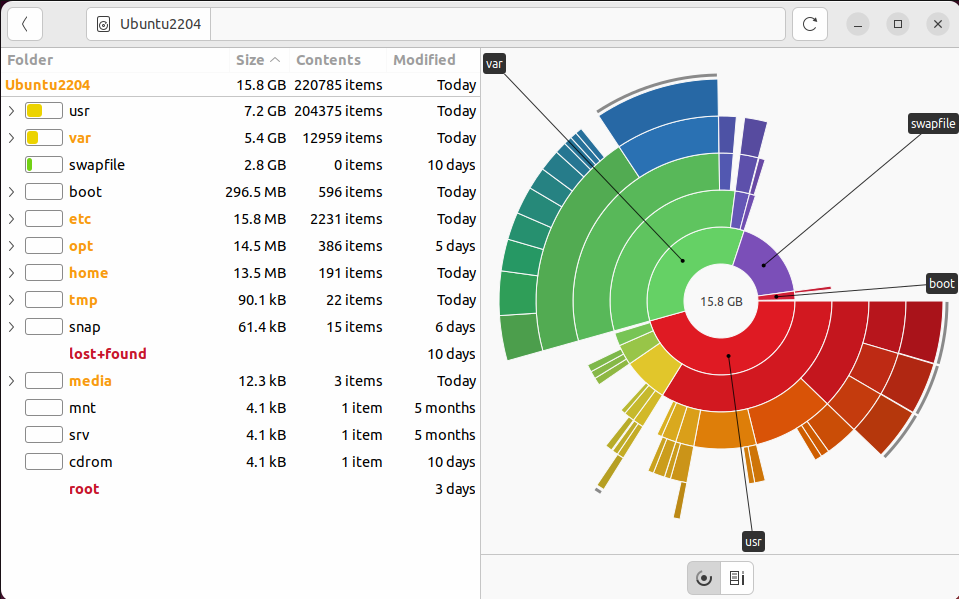Image resolution: width=959 pixels, height=599 pixels.
Task: Select the cdrom folder entry
Action: pyautogui.click(x=91, y=461)
